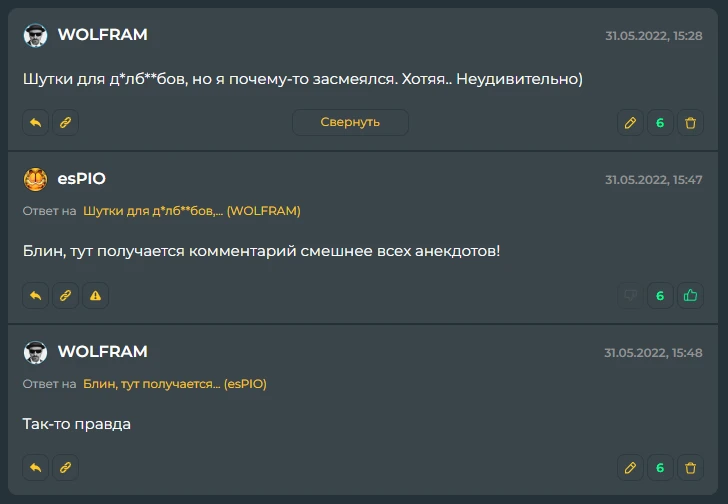
Task: Open quoted link 'Шутки для д*лб**бов,... (WOLFRAM)'
Action: point(191,211)
